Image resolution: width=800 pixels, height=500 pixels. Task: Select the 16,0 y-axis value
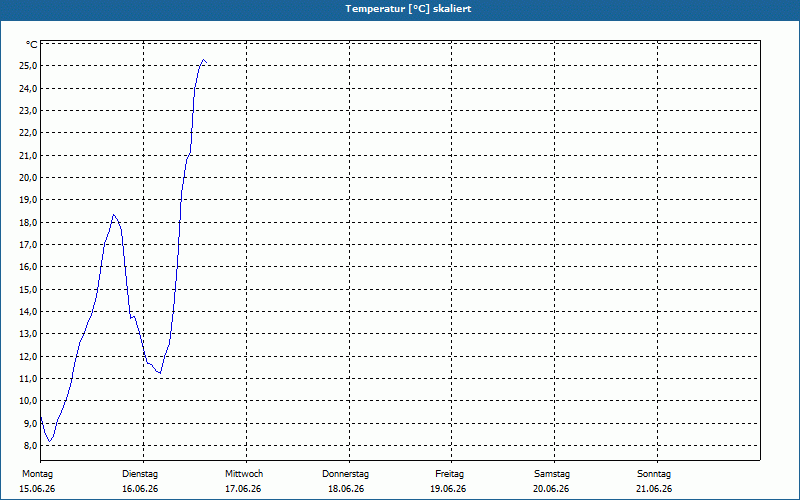(x=29, y=267)
